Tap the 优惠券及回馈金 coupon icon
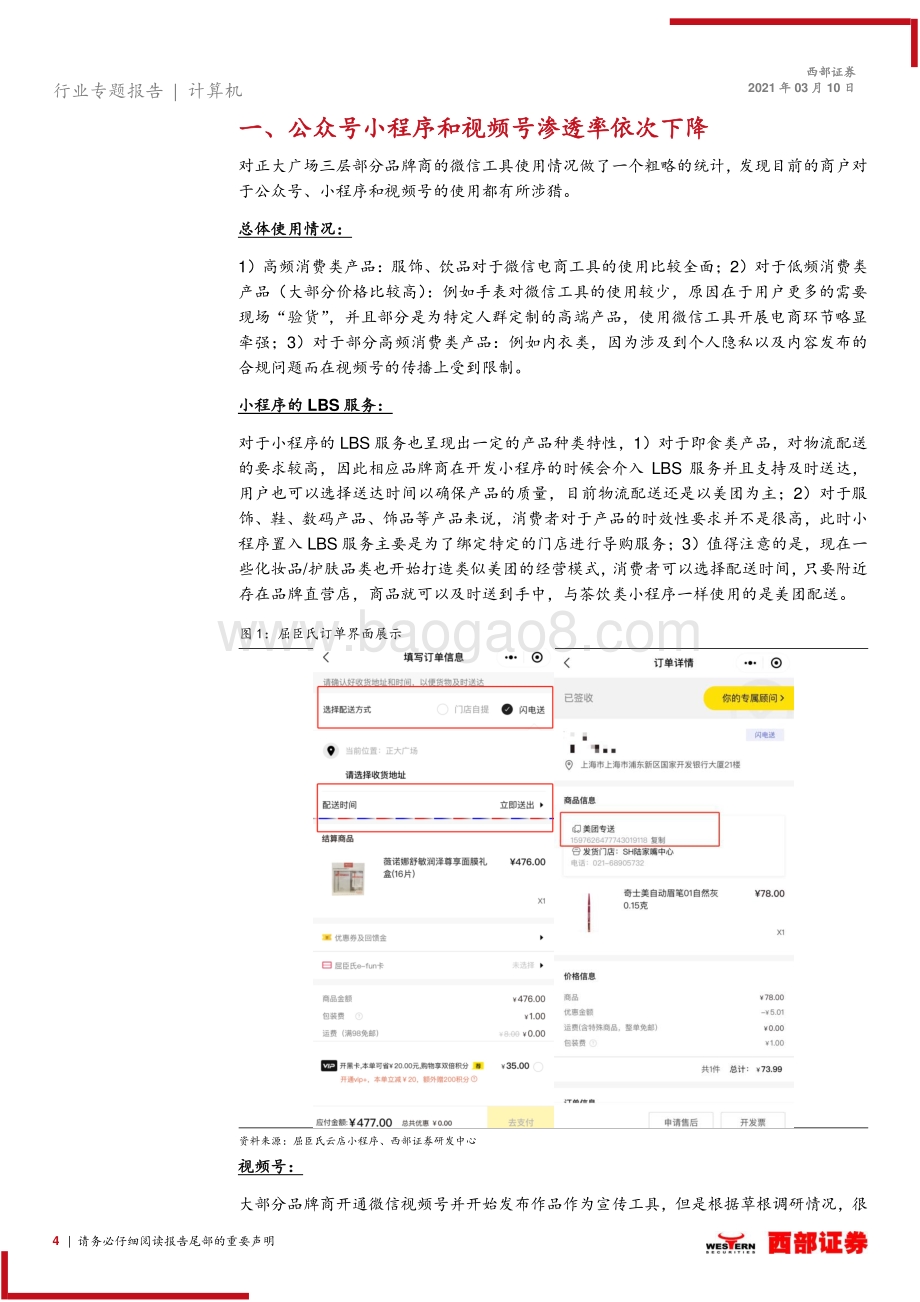 tap(326, 938)
